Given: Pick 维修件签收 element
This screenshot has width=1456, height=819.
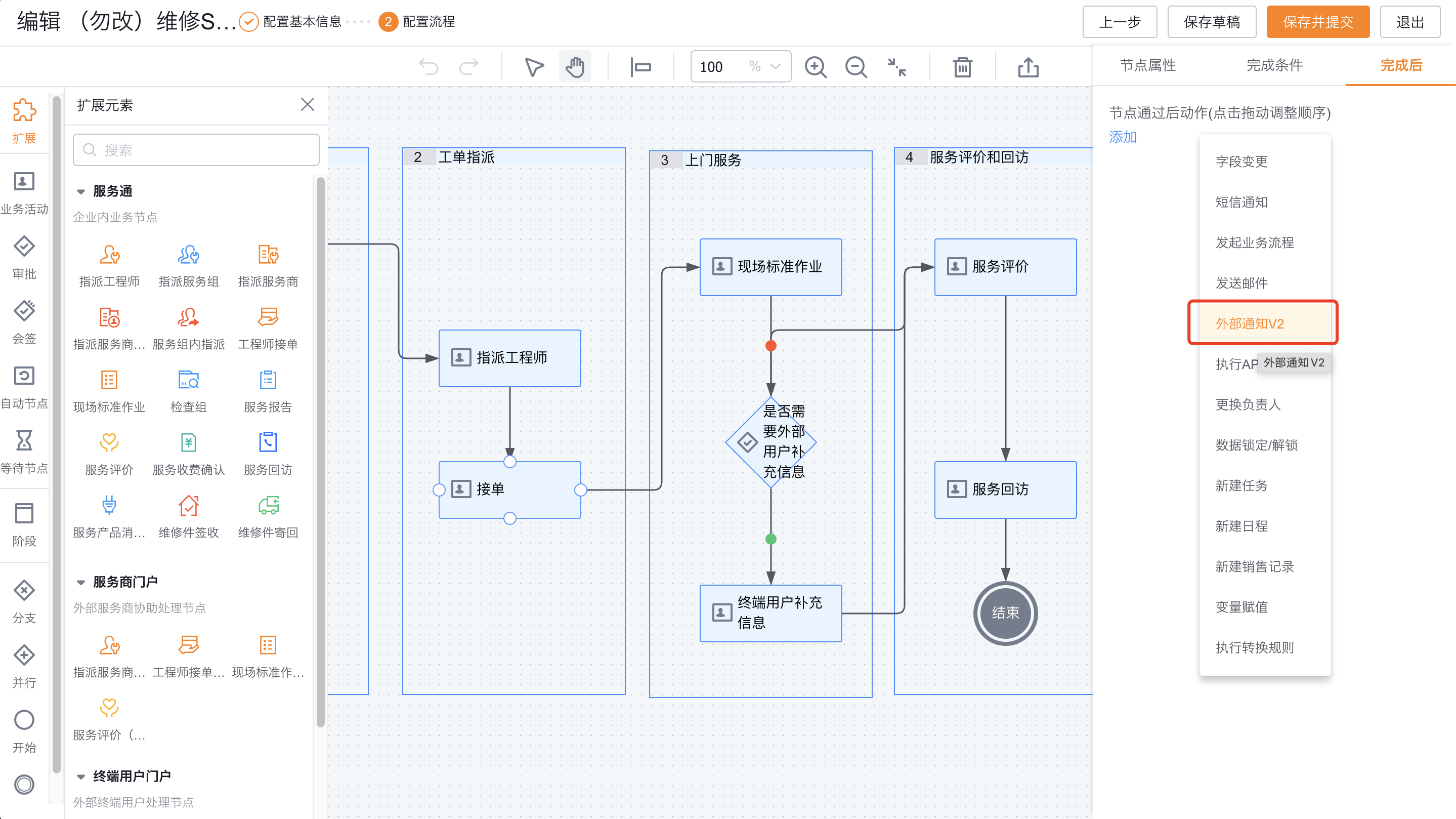Looking at the screenshot, I should (x=188, y=516).
